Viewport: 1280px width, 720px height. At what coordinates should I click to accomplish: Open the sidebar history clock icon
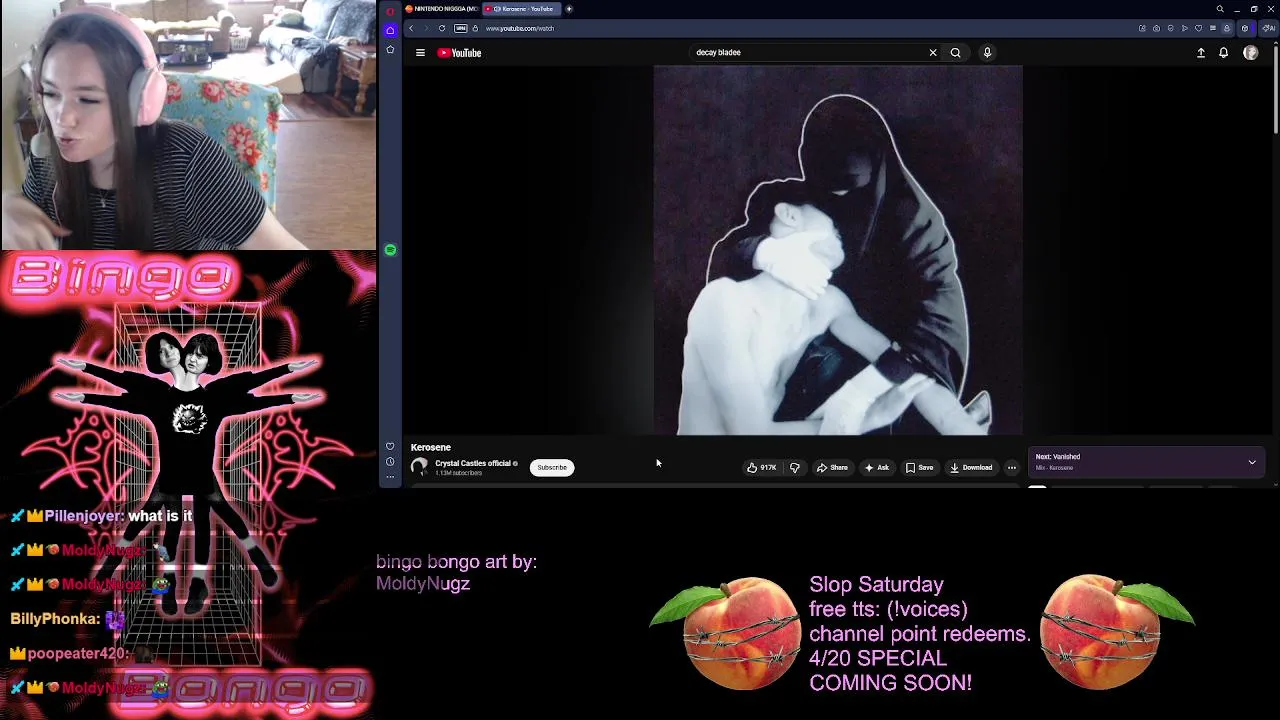pyautogui.click(x=390, y=462)
